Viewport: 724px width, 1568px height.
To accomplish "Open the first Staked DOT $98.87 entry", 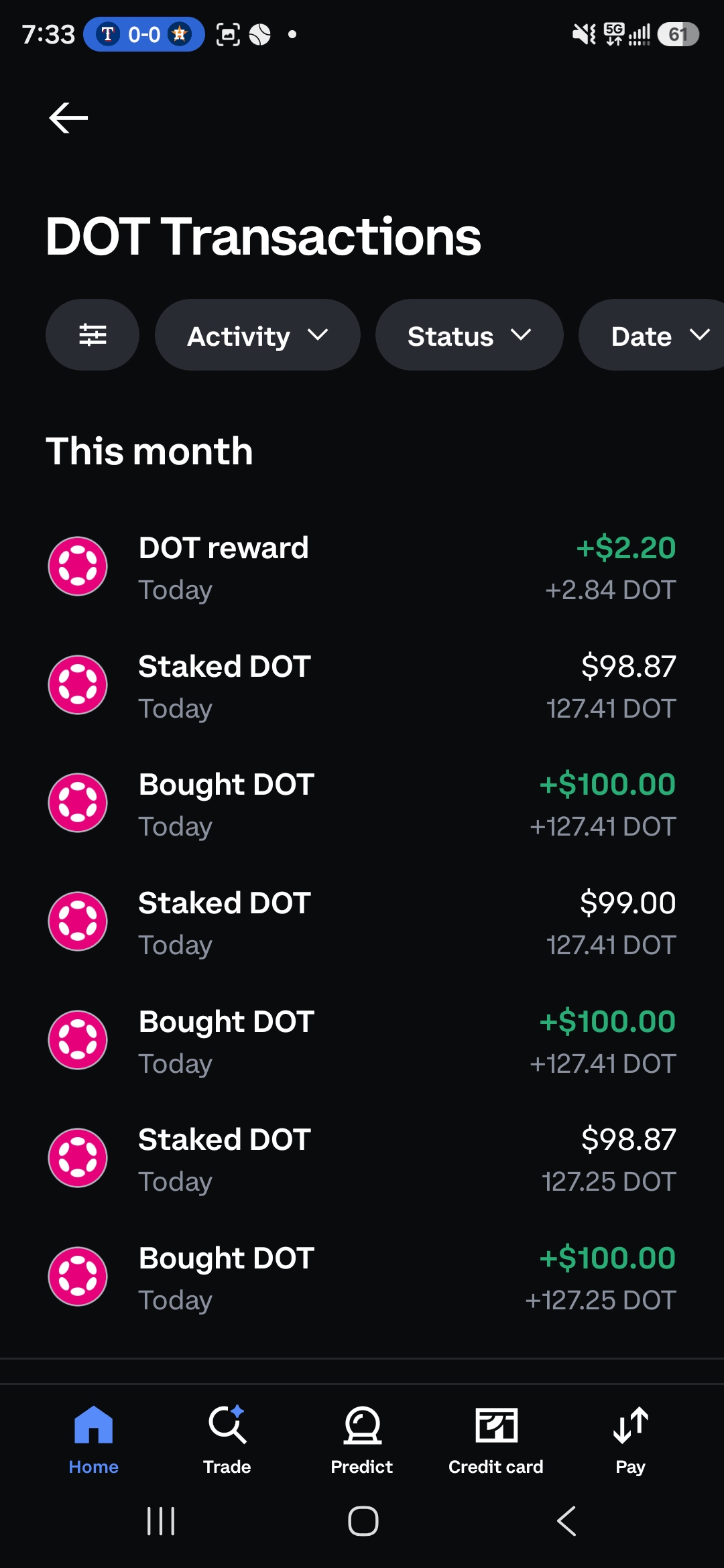I will (362, 687).
